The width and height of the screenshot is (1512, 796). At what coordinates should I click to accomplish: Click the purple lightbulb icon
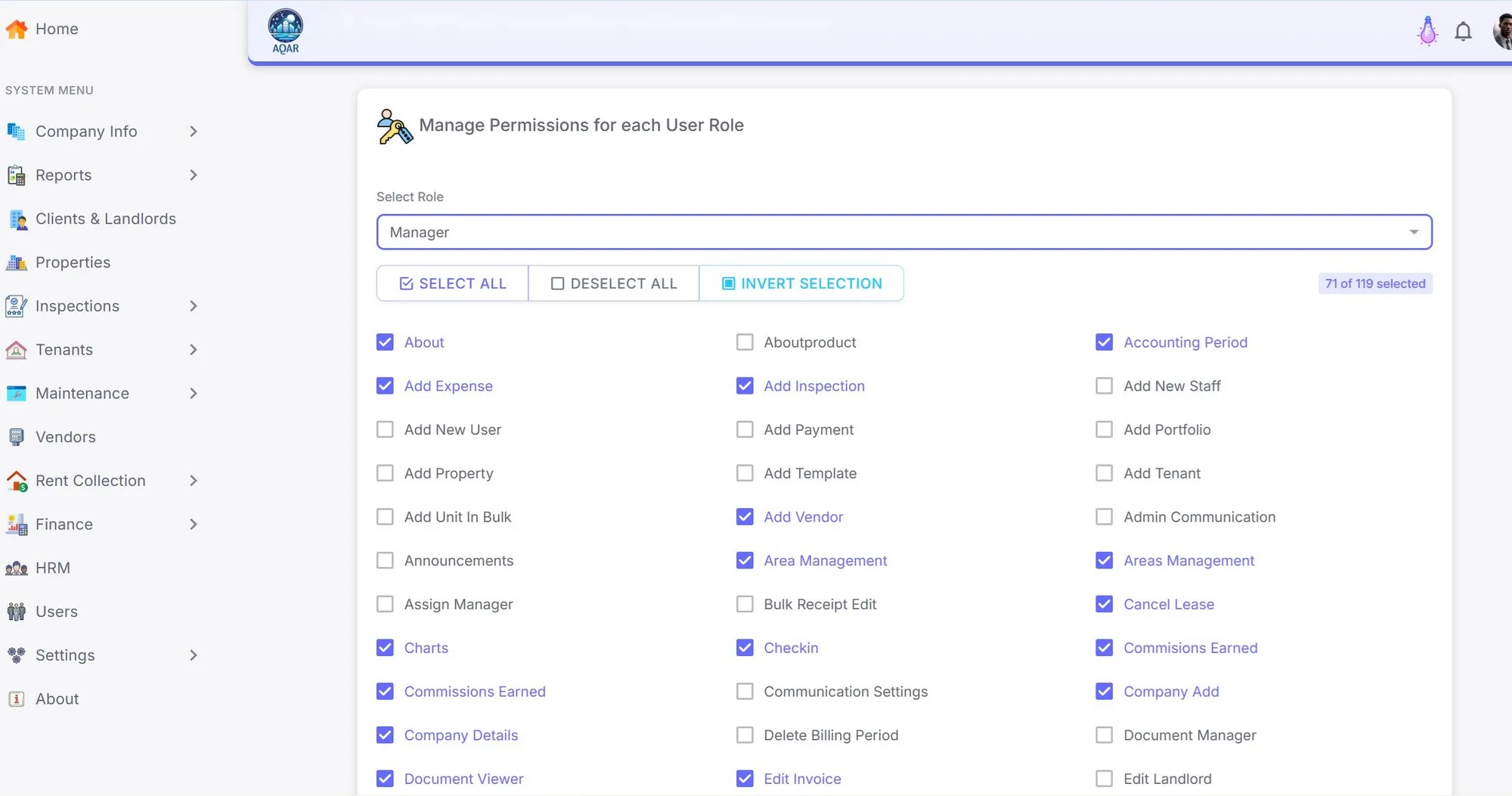tap(1427, 32)
